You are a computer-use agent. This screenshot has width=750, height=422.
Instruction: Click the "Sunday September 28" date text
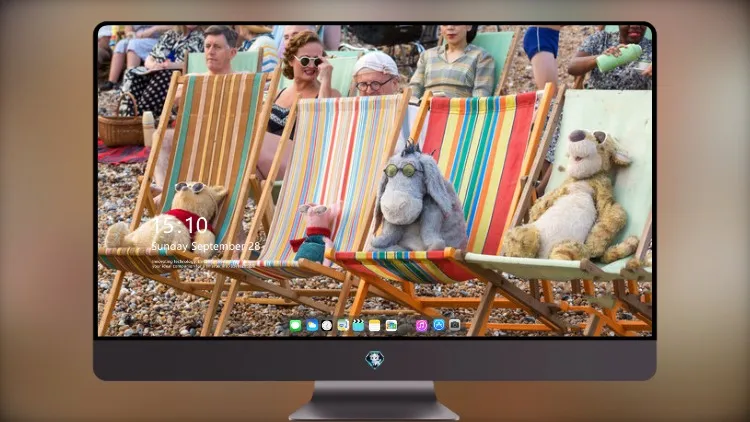[206, 246]
